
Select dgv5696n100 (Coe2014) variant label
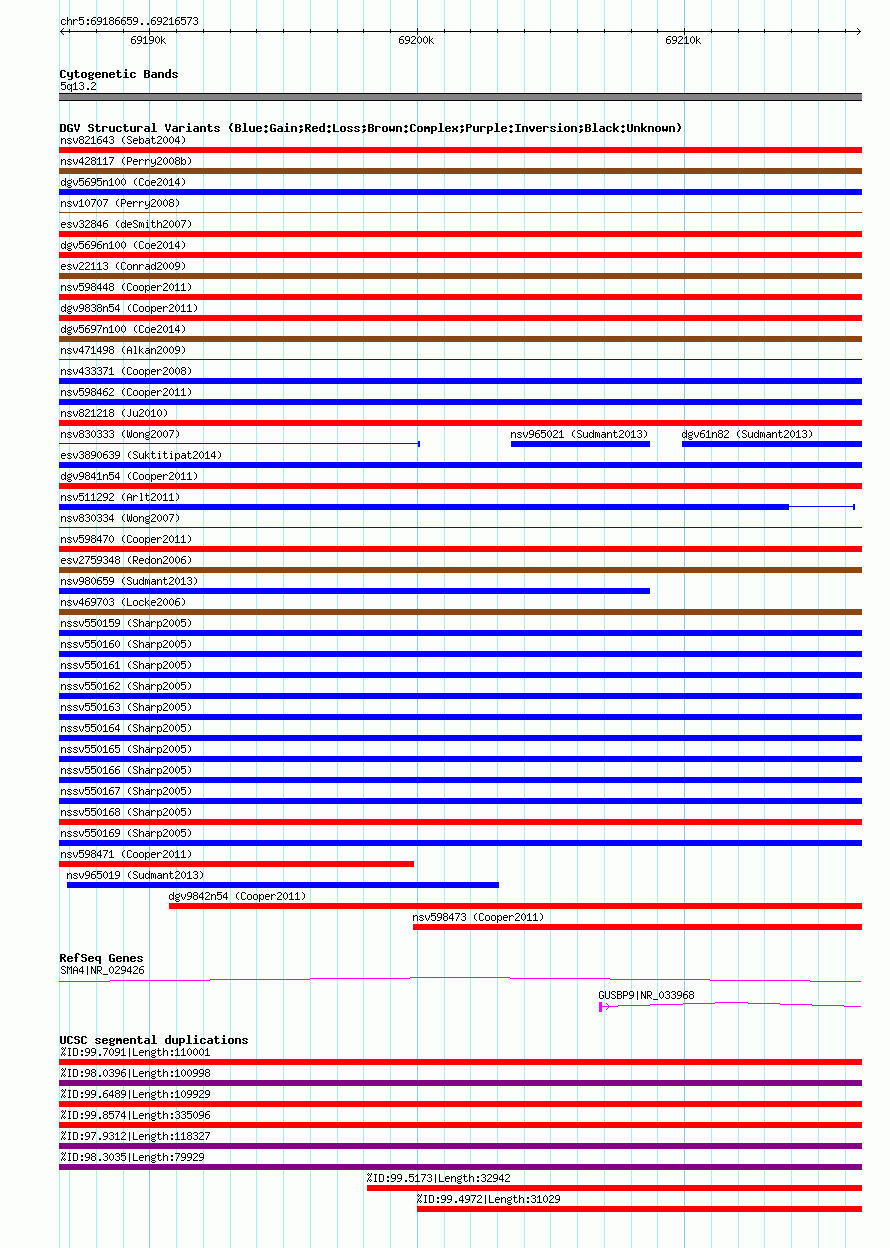point(122,245)
